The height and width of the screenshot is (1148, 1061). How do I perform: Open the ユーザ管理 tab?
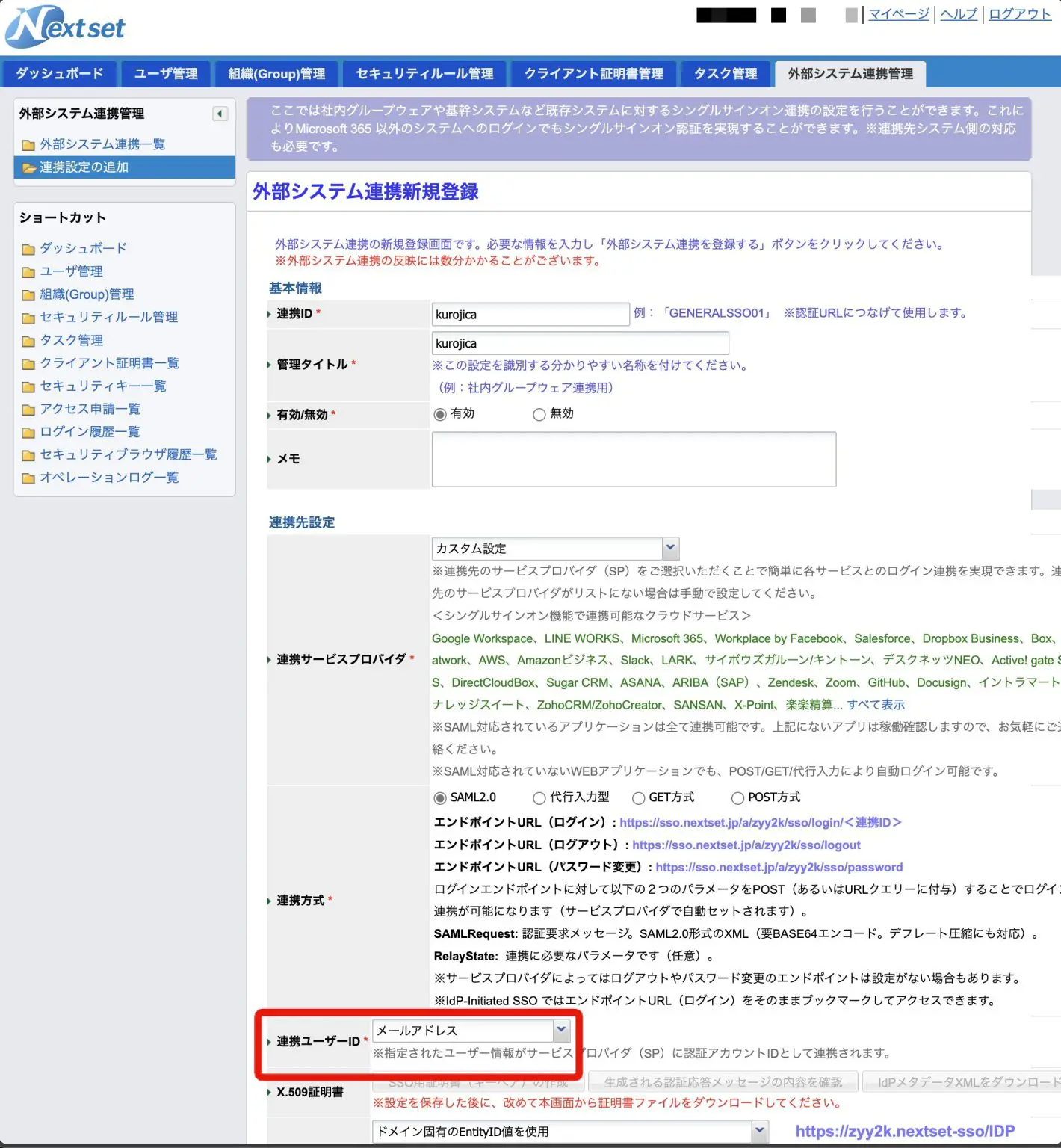coord(166,74)
